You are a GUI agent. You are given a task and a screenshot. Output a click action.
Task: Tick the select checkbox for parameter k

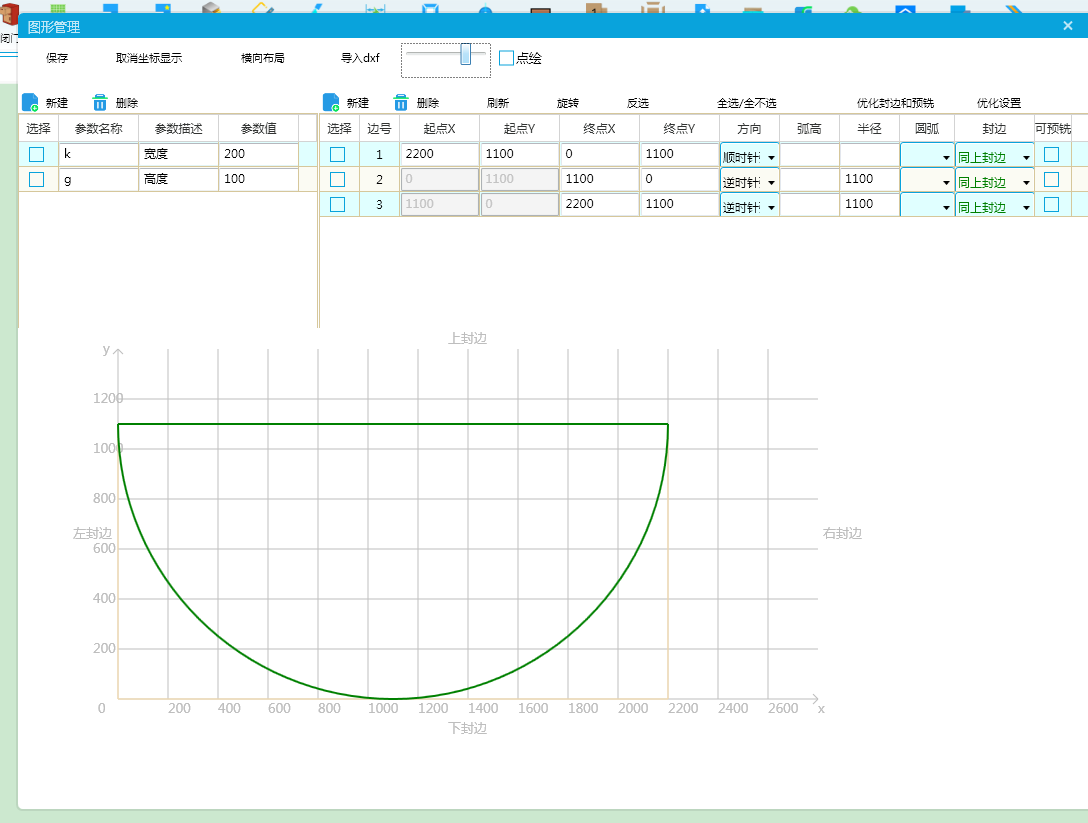pos(37,154)
